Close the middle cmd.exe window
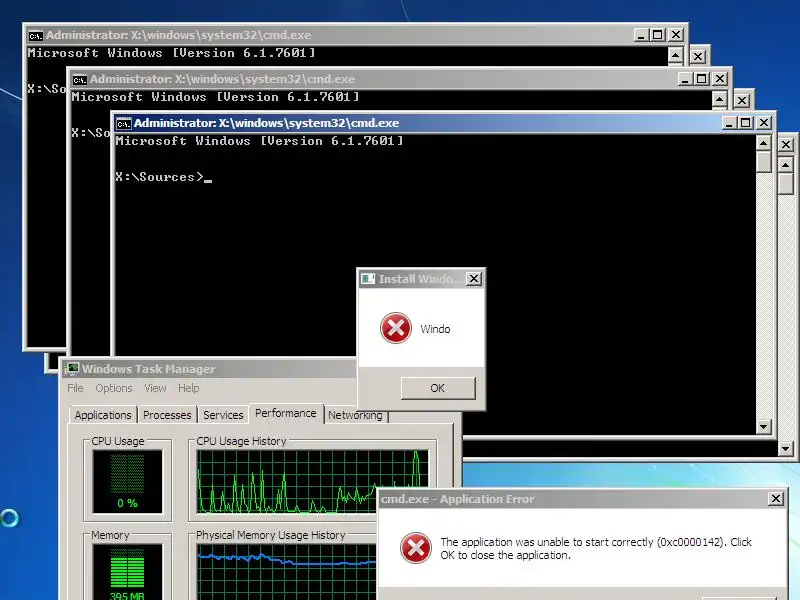The height and width of the screenshot is (600, 800). [720, 79]
